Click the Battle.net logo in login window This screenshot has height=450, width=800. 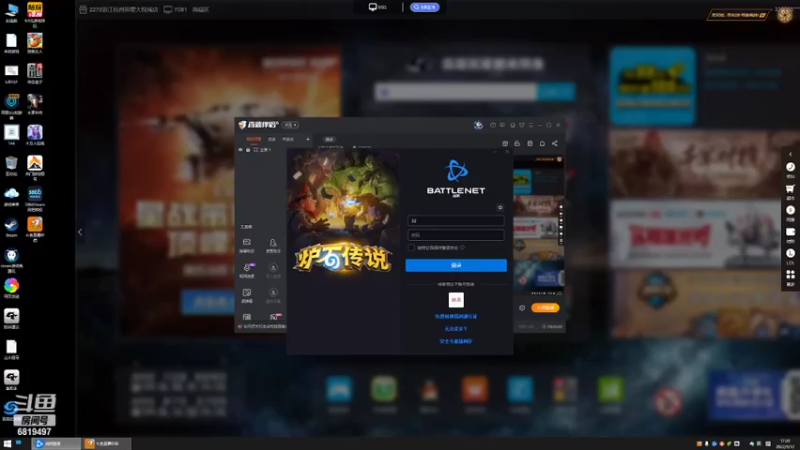pyautogui.click(x=456, y=178)
